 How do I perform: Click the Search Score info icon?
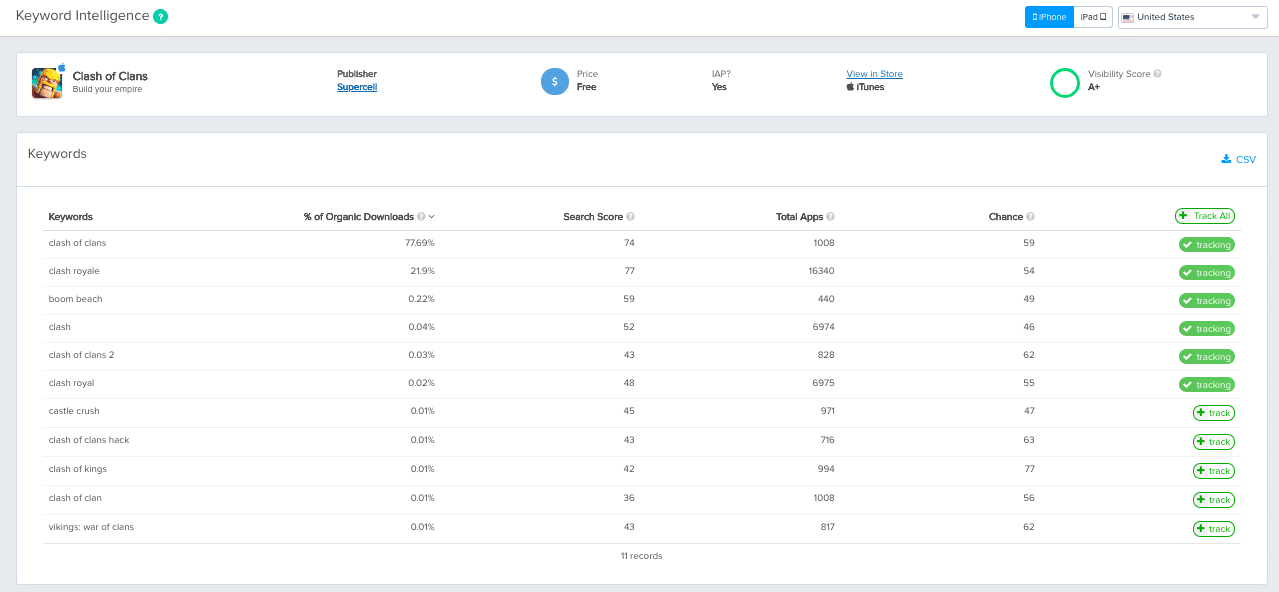tap(630, 217)
